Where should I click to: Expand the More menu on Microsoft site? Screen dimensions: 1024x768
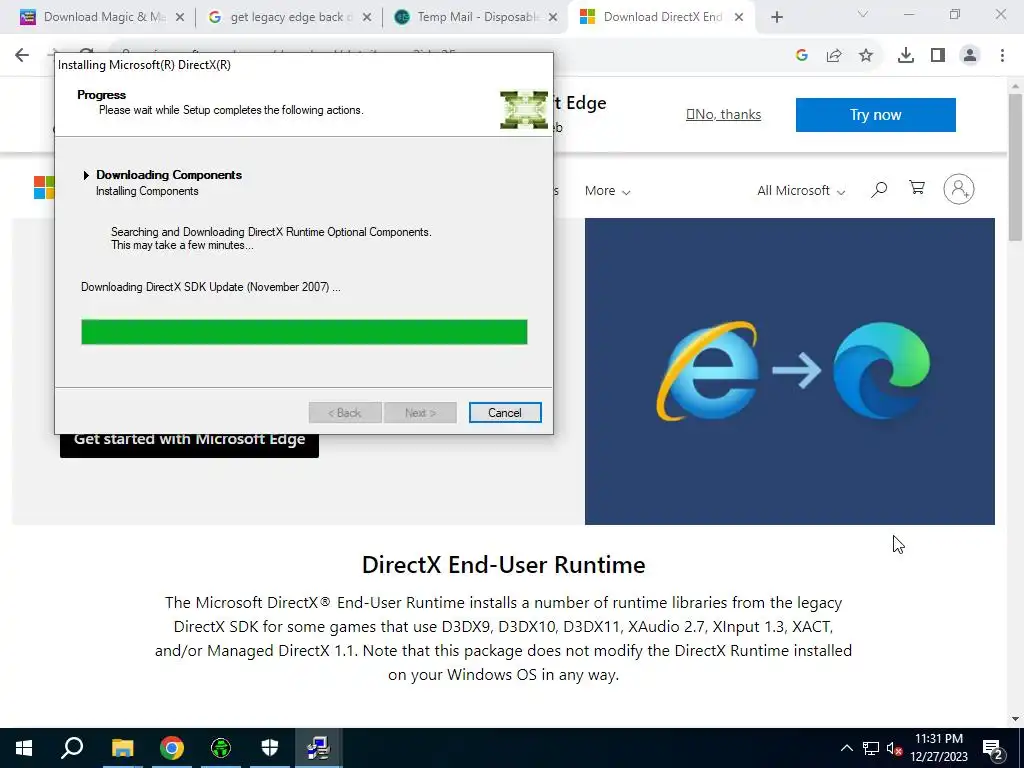click(x=607, y=191)
